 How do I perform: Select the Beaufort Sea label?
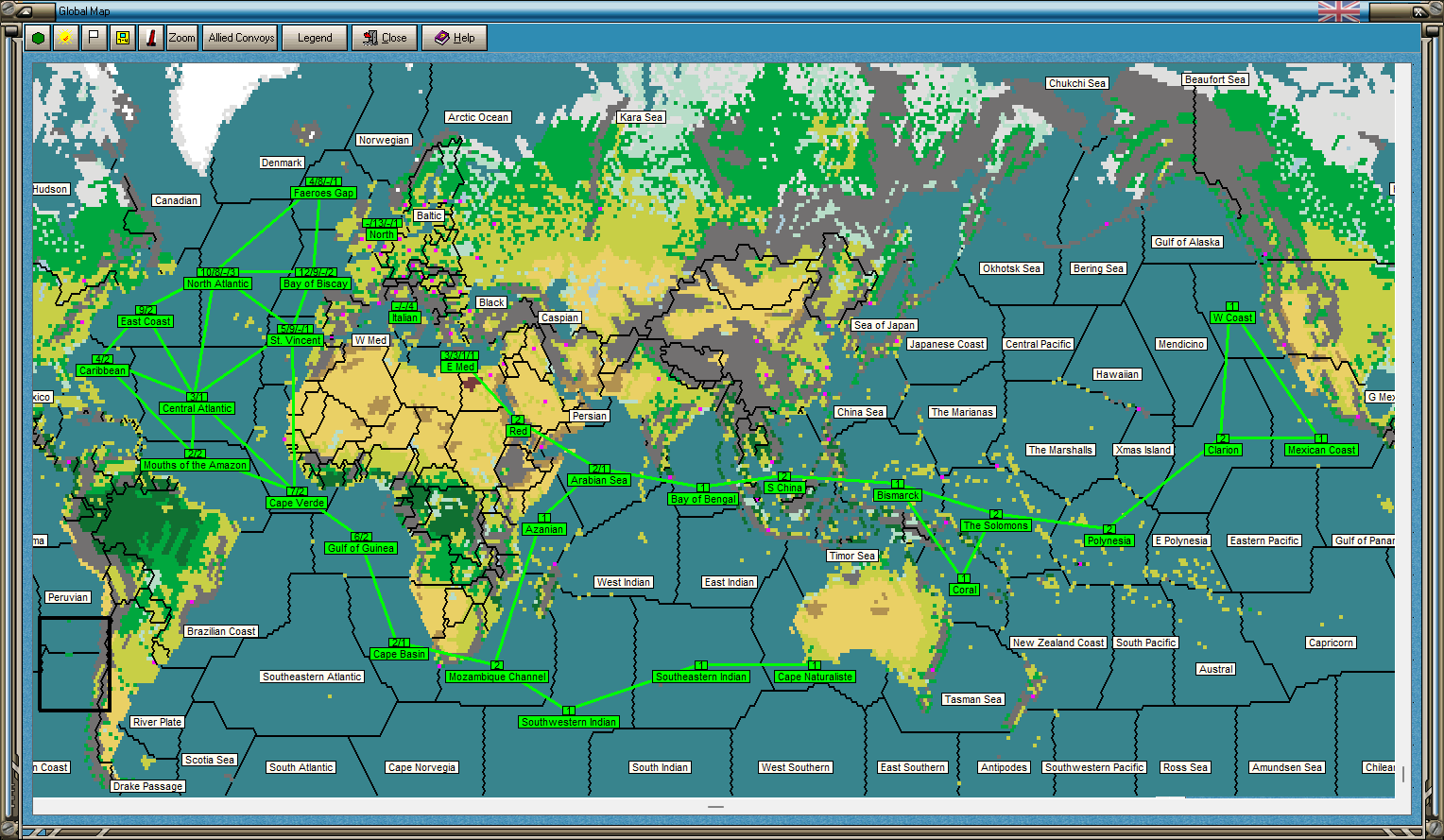pyautogui.click(x=1215, y=79)
